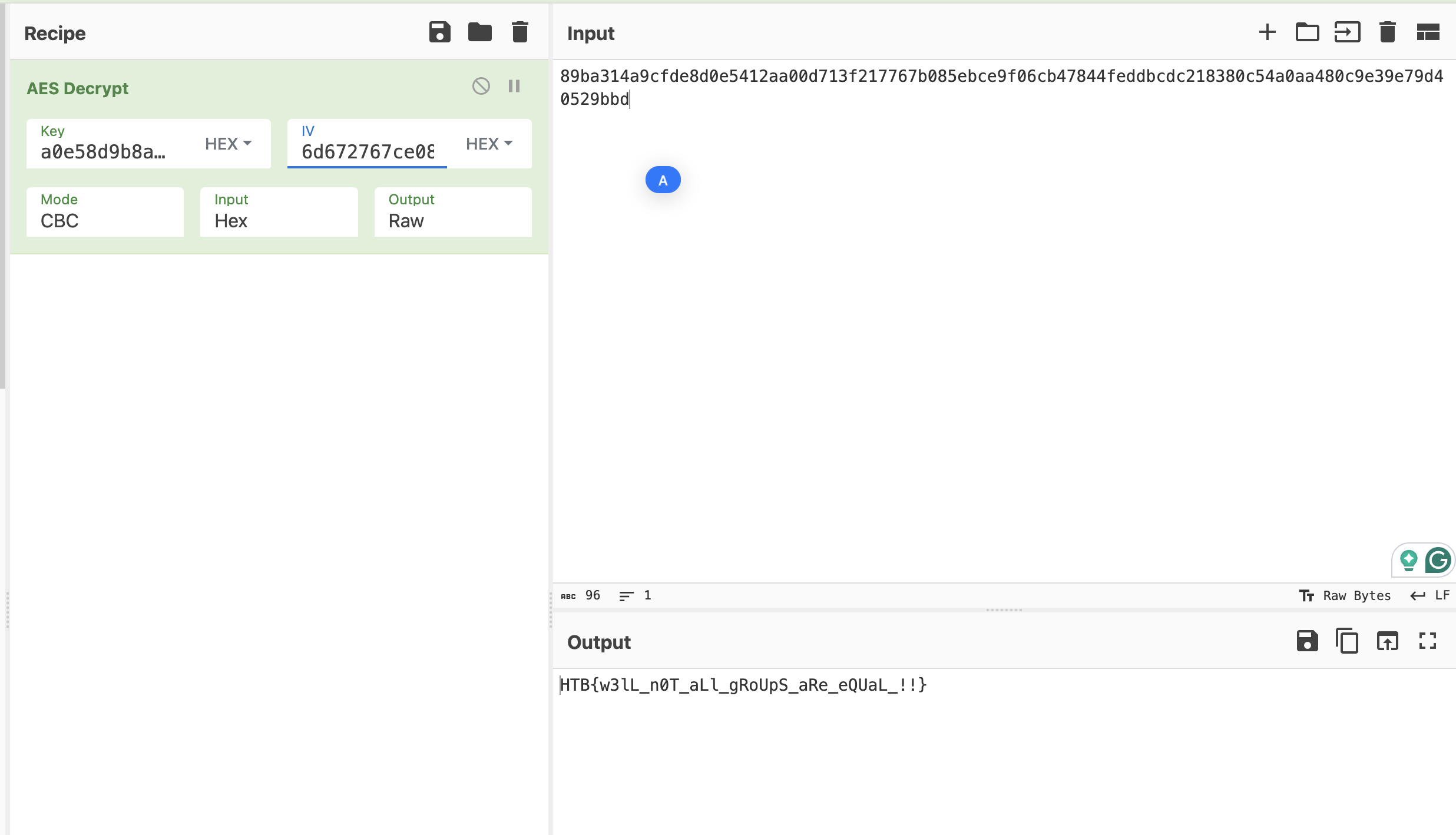Image resolution: width=1456 pixels, height=835 pixels.
Task: Grab the splitter handle between Input and Output
Action: coord(1004,610)
